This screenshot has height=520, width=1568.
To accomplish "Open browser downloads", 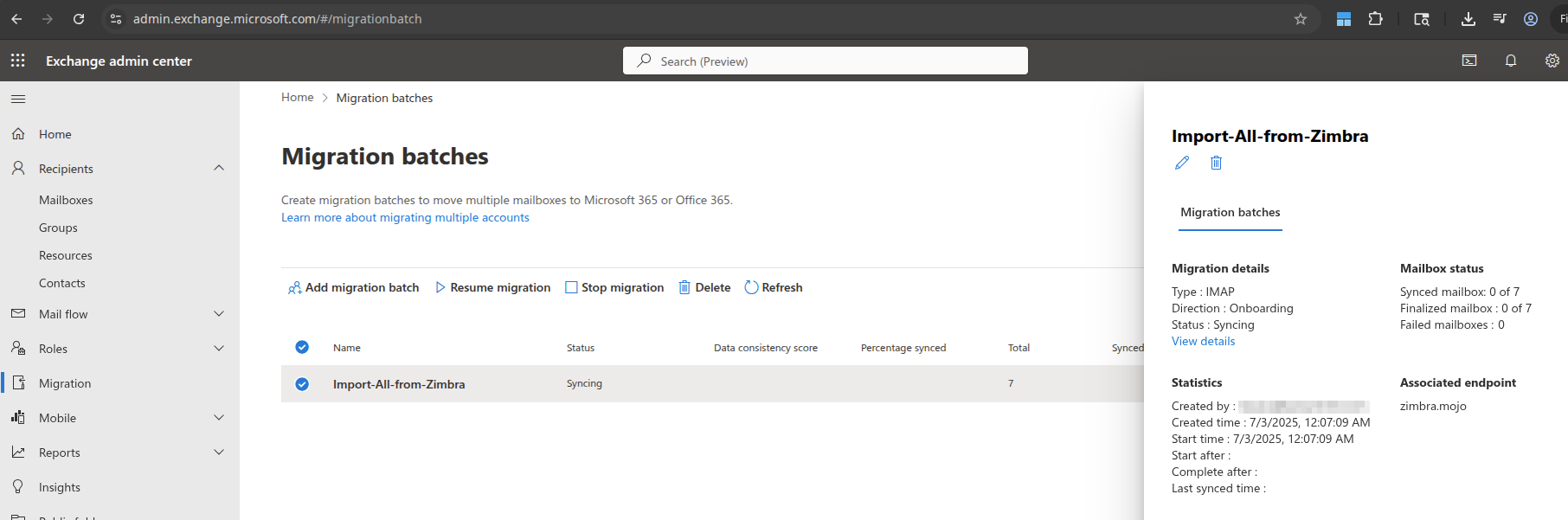I will pyautogui.click(x=1468, y=19).
